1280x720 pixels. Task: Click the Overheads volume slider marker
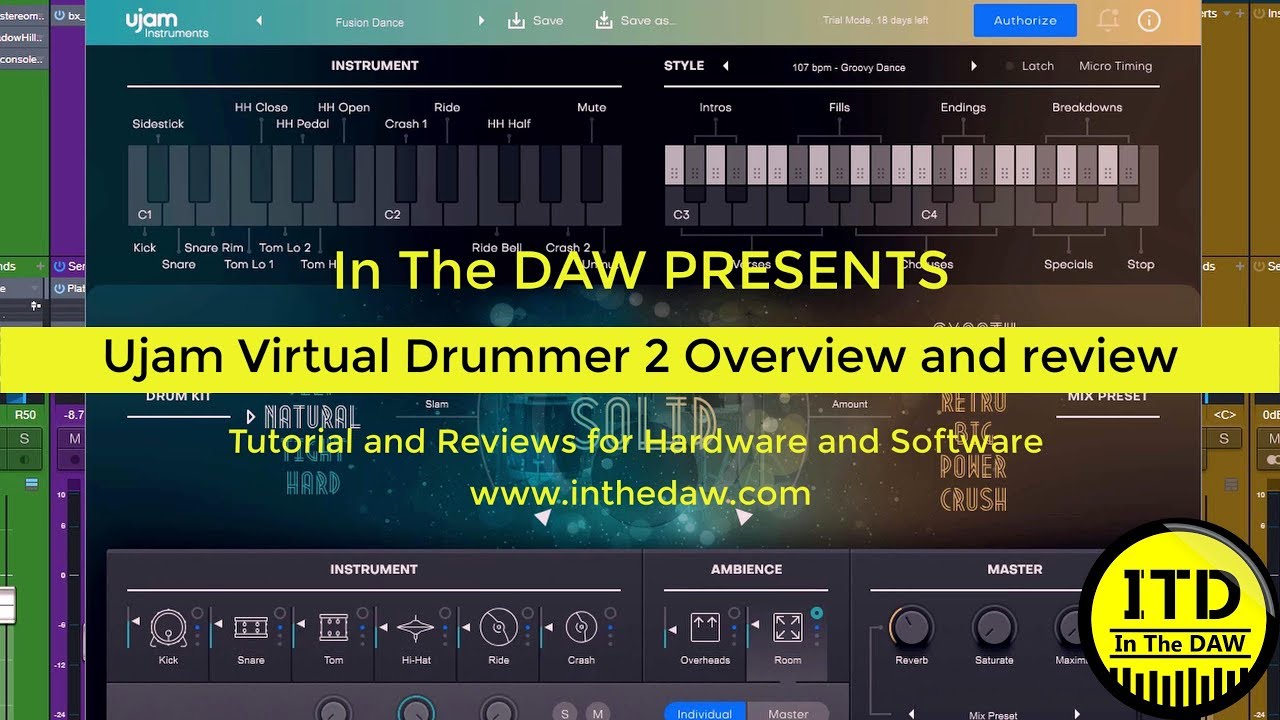[x=671, y=628]
